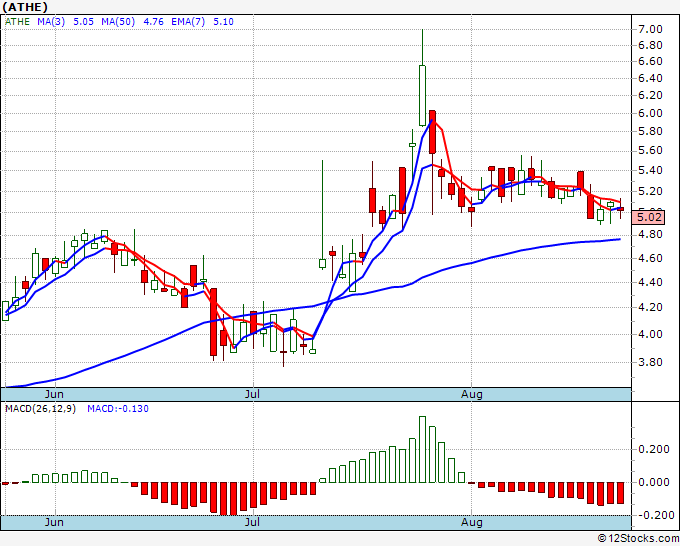This screenshot has height=546, width=680.
Task: Click the EMA(7) legend label
Action: (x=188, y=22)
